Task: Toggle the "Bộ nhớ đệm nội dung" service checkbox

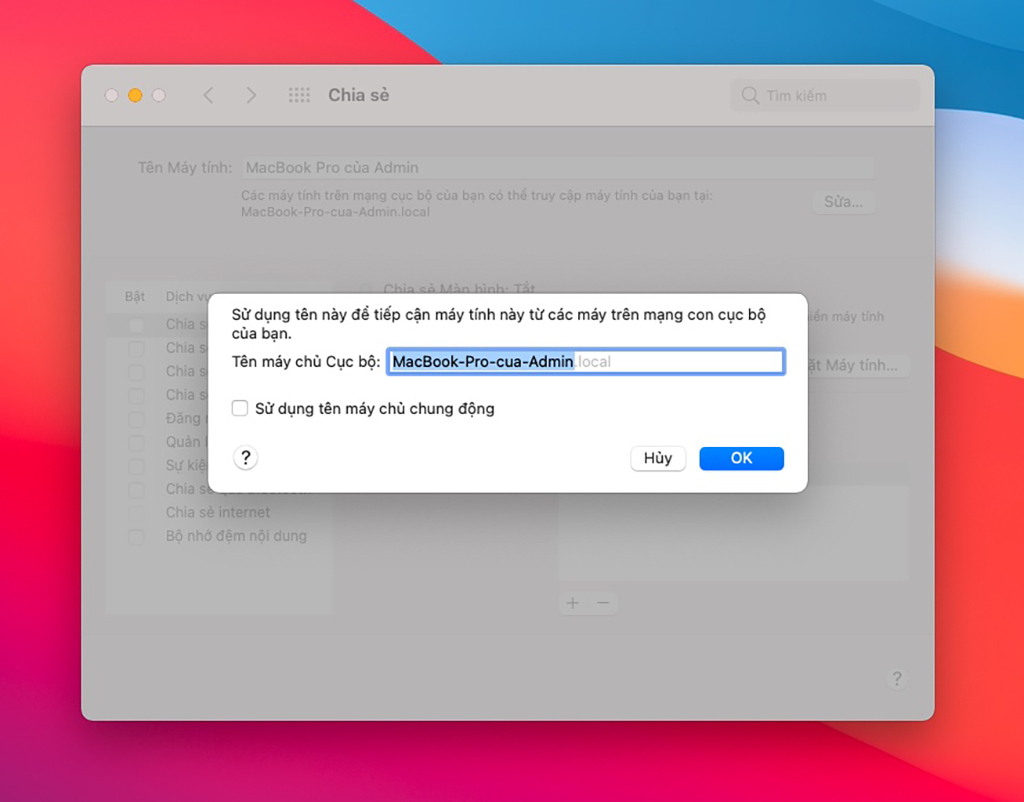Action: tap(136, 537)
